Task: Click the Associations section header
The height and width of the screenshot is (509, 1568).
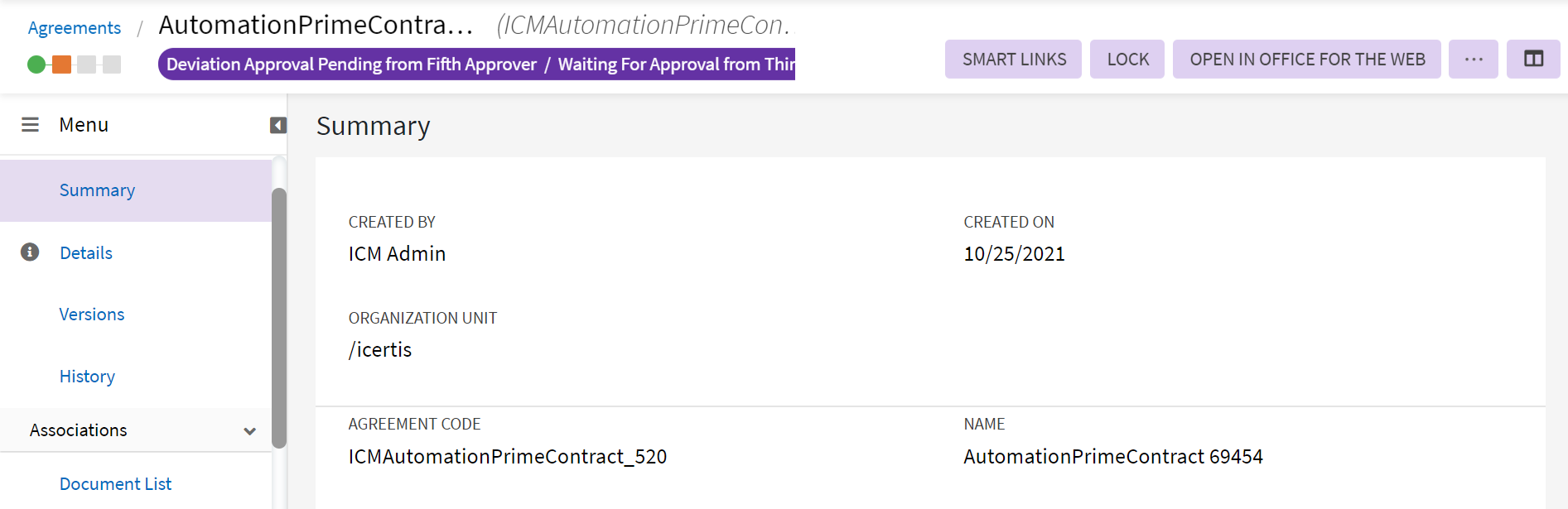Action: point(79,430)
